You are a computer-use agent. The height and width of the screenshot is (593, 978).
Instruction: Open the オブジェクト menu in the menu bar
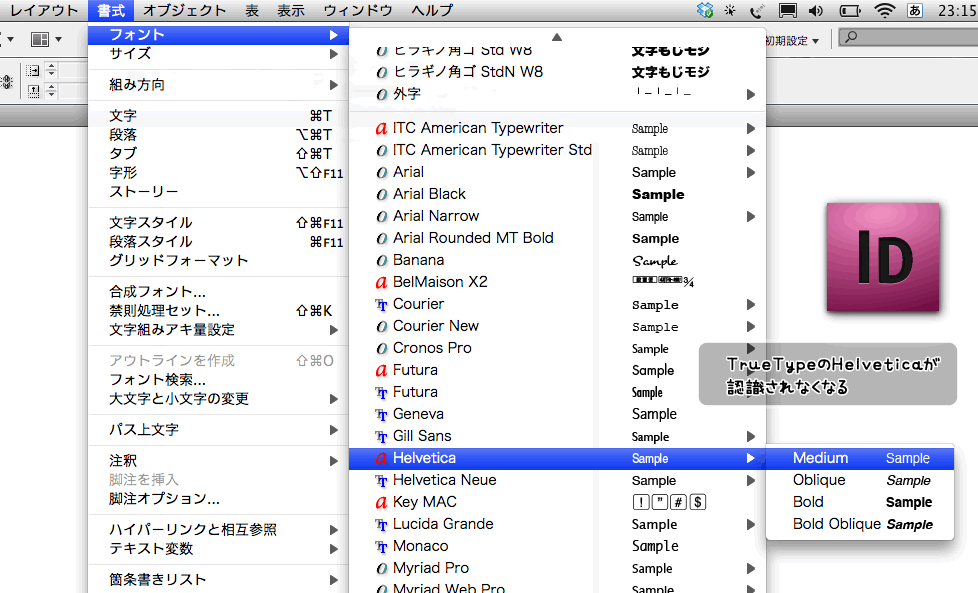pyautogui.click(x=184, y=11)
